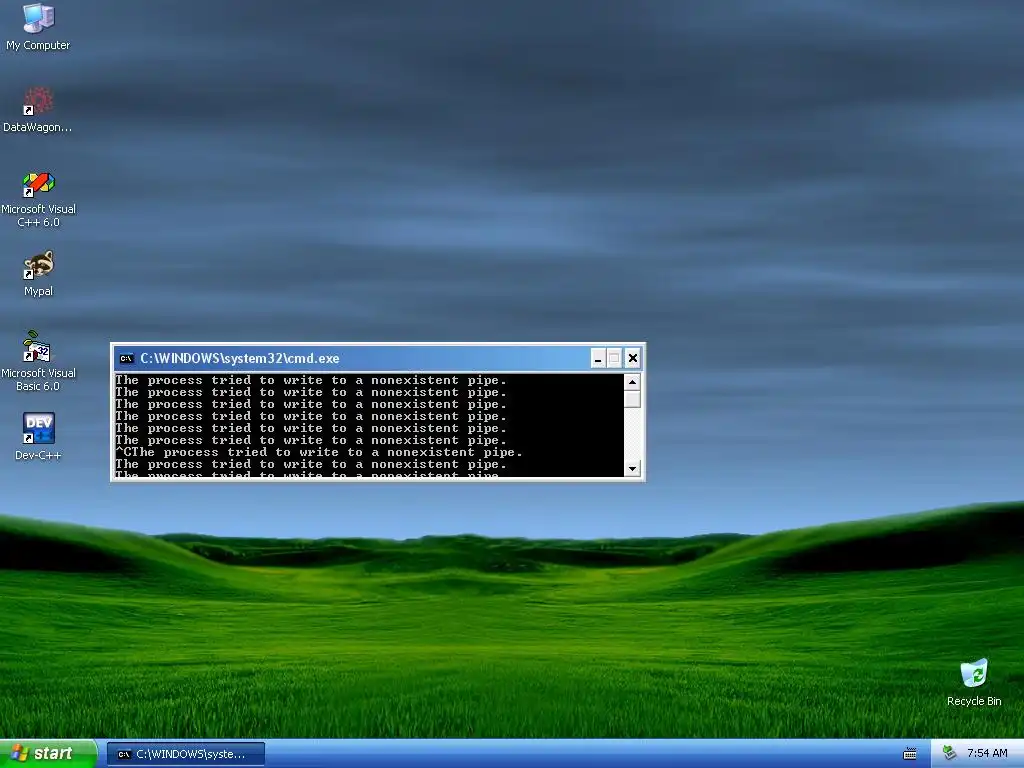Minimize the cmd.exe window
The image size is (1024, 768).
tap(598, 358)
